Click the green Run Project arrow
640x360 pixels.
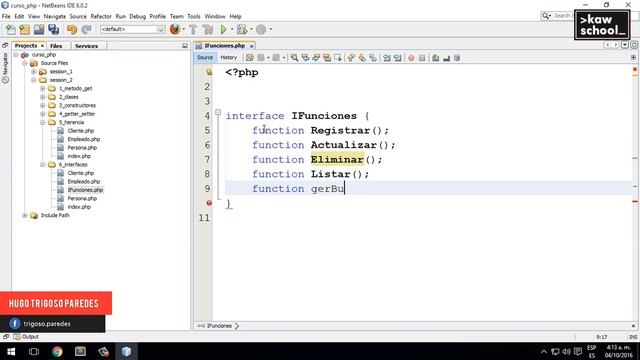pyautogui.click(x=223, y=29)
